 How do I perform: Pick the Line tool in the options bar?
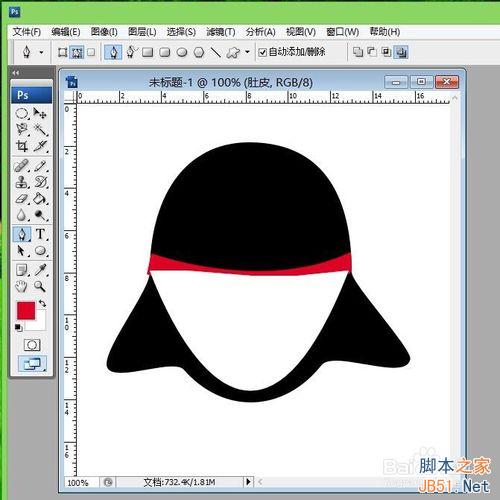[x=216, y=52]
